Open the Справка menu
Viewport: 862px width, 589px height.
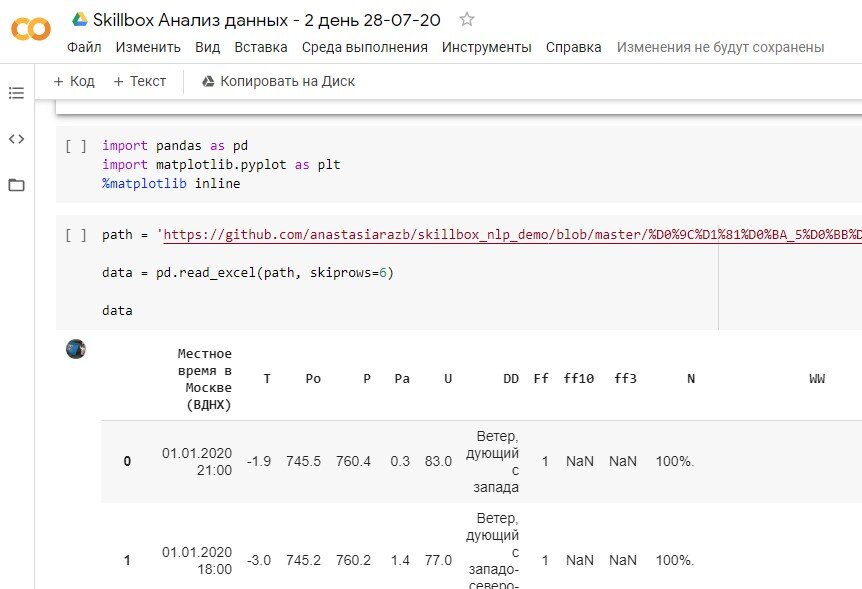(x=573, y=47)
